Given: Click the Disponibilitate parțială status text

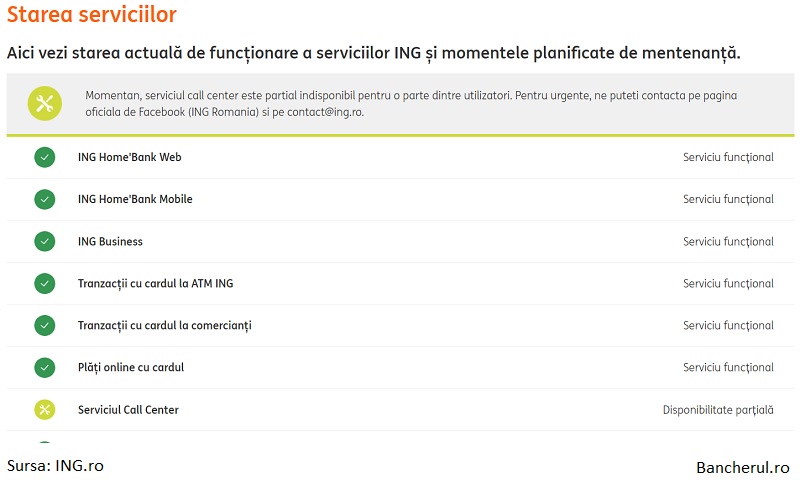Looking at the screenshot, I should click(718, 410).
